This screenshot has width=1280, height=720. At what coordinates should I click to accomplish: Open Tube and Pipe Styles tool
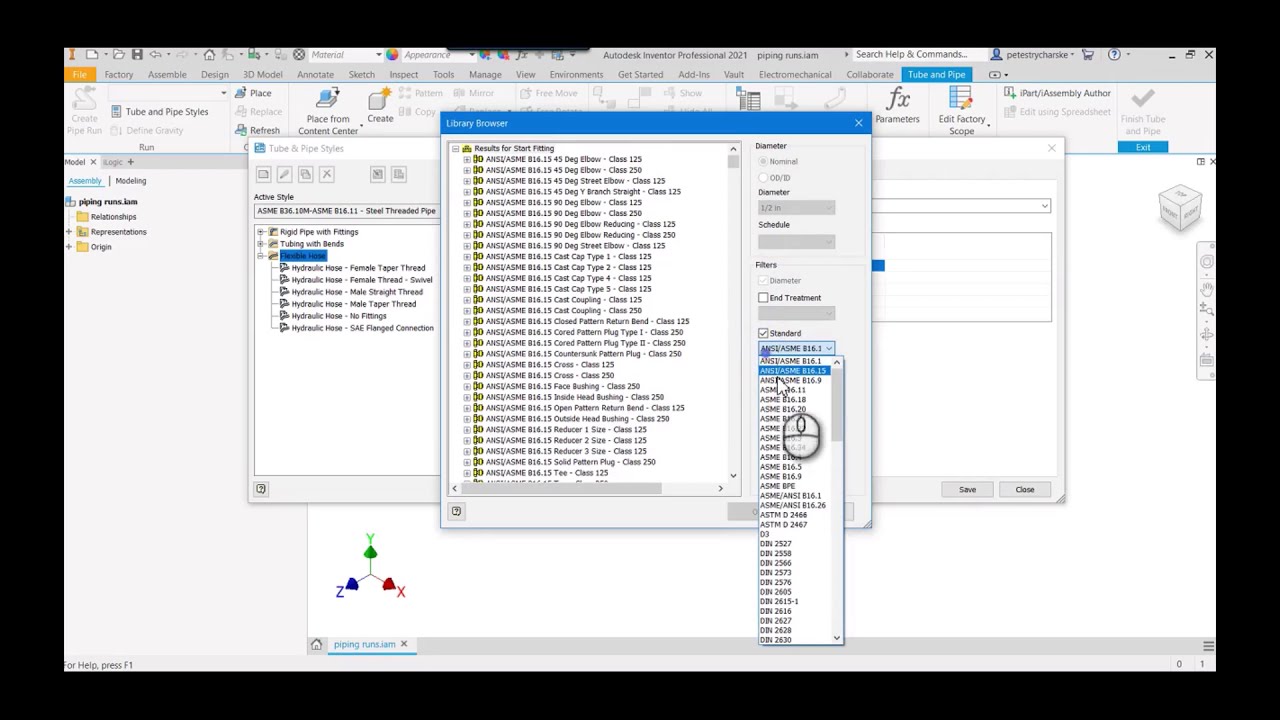click(160, 111)
